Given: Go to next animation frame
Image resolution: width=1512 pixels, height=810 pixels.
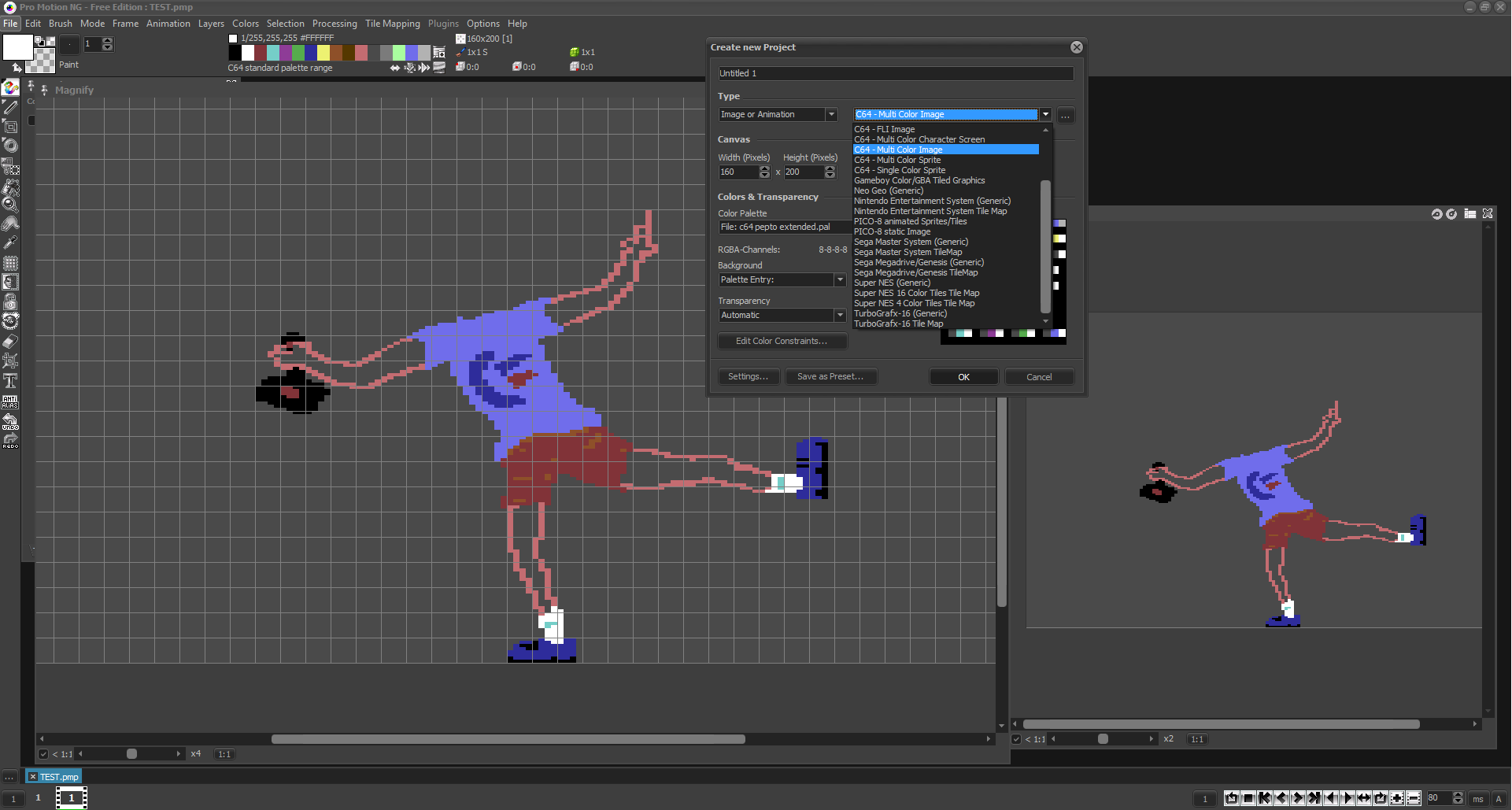Looking at the screenshot, I should [1298, 798].
